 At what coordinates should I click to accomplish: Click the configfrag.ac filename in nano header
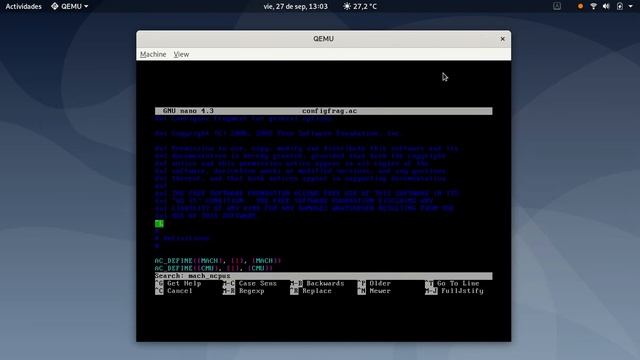329,111
